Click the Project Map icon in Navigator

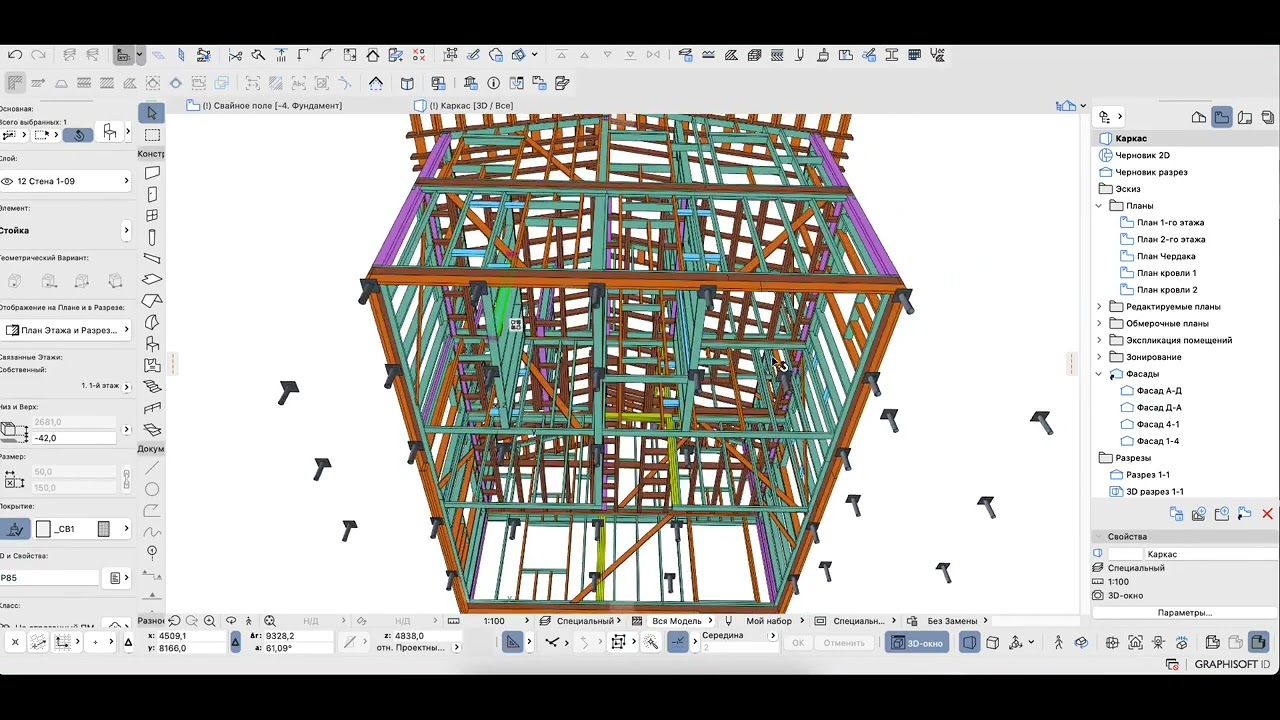click(1198, 117)
